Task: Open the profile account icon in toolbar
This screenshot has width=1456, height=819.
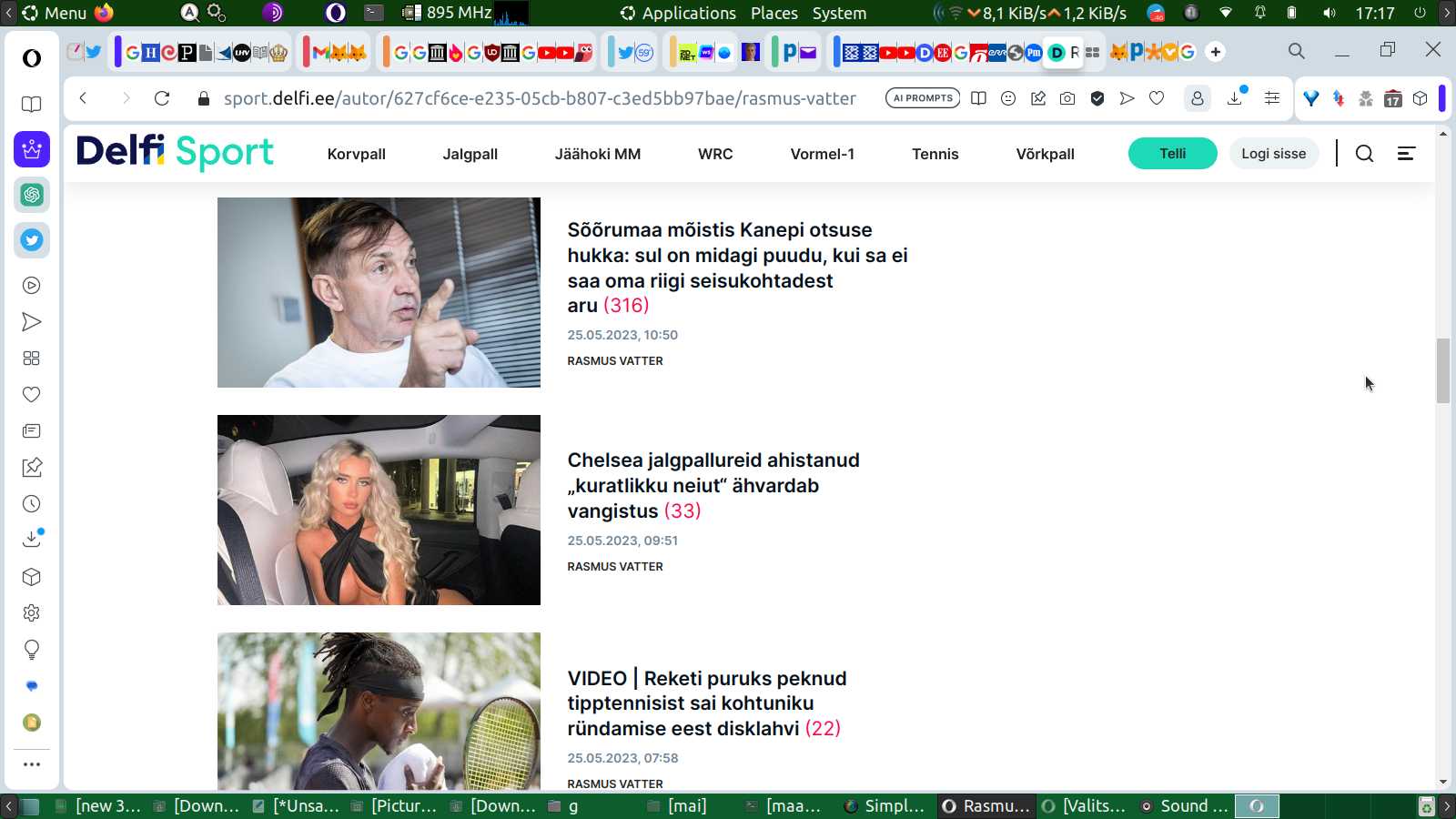Action: pos(1198,98)
